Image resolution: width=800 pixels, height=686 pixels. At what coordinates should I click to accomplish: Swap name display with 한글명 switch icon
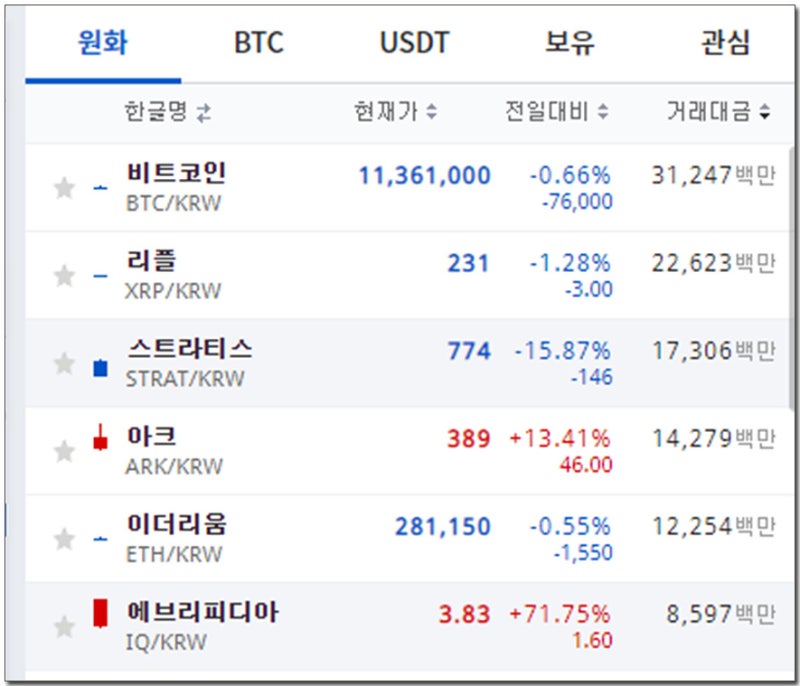204,113
